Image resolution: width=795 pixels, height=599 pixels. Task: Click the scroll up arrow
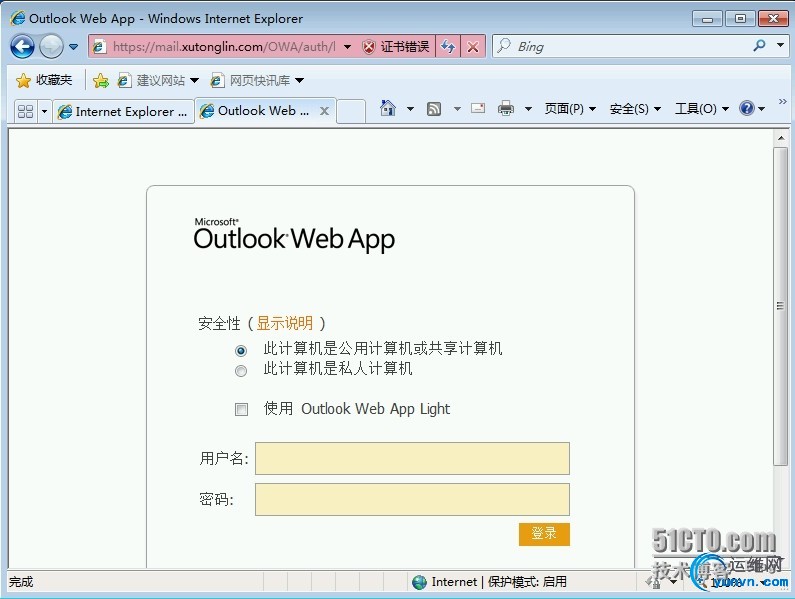pos(781,137)
